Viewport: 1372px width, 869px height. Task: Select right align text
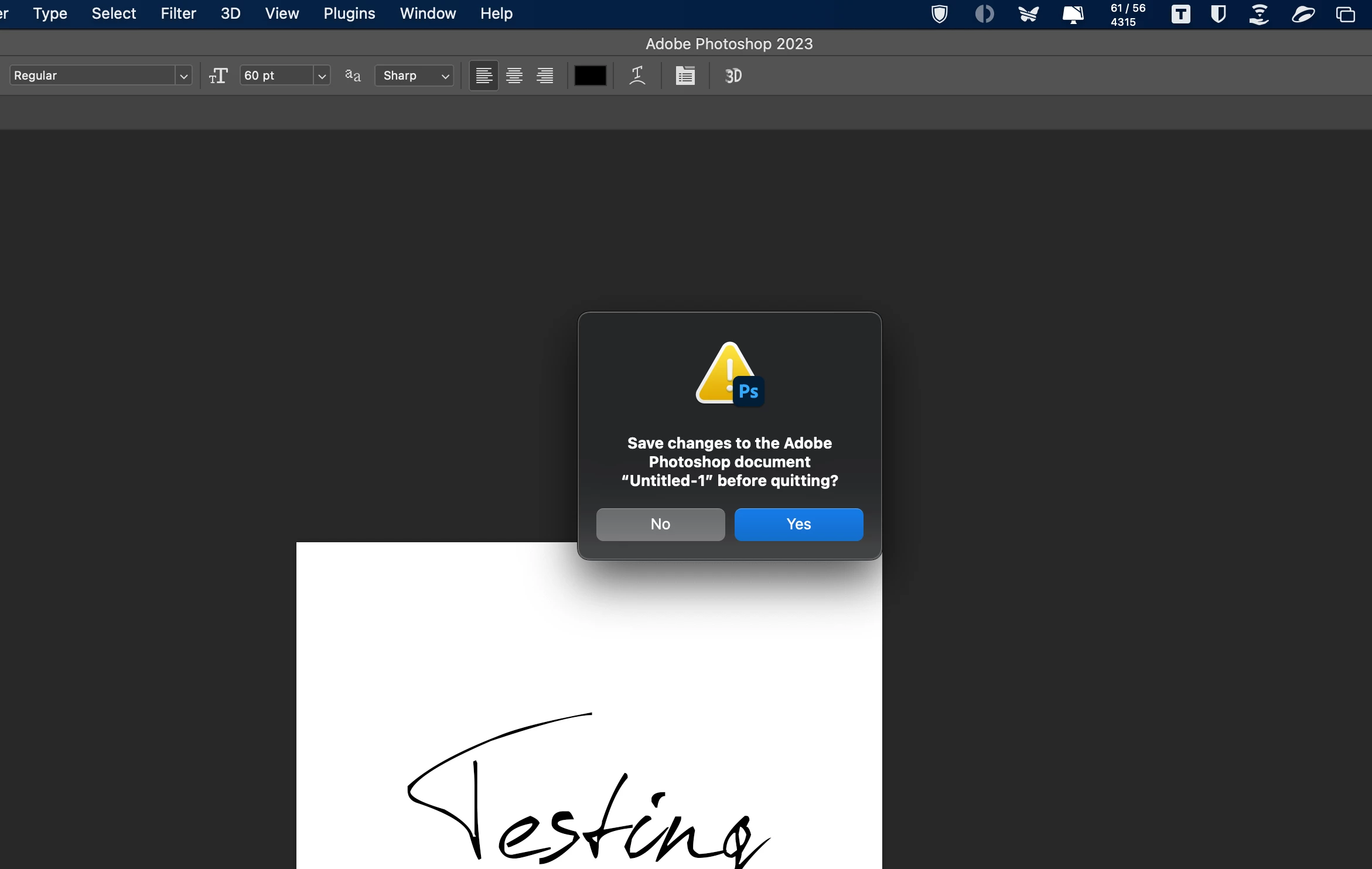click(545, 76)
